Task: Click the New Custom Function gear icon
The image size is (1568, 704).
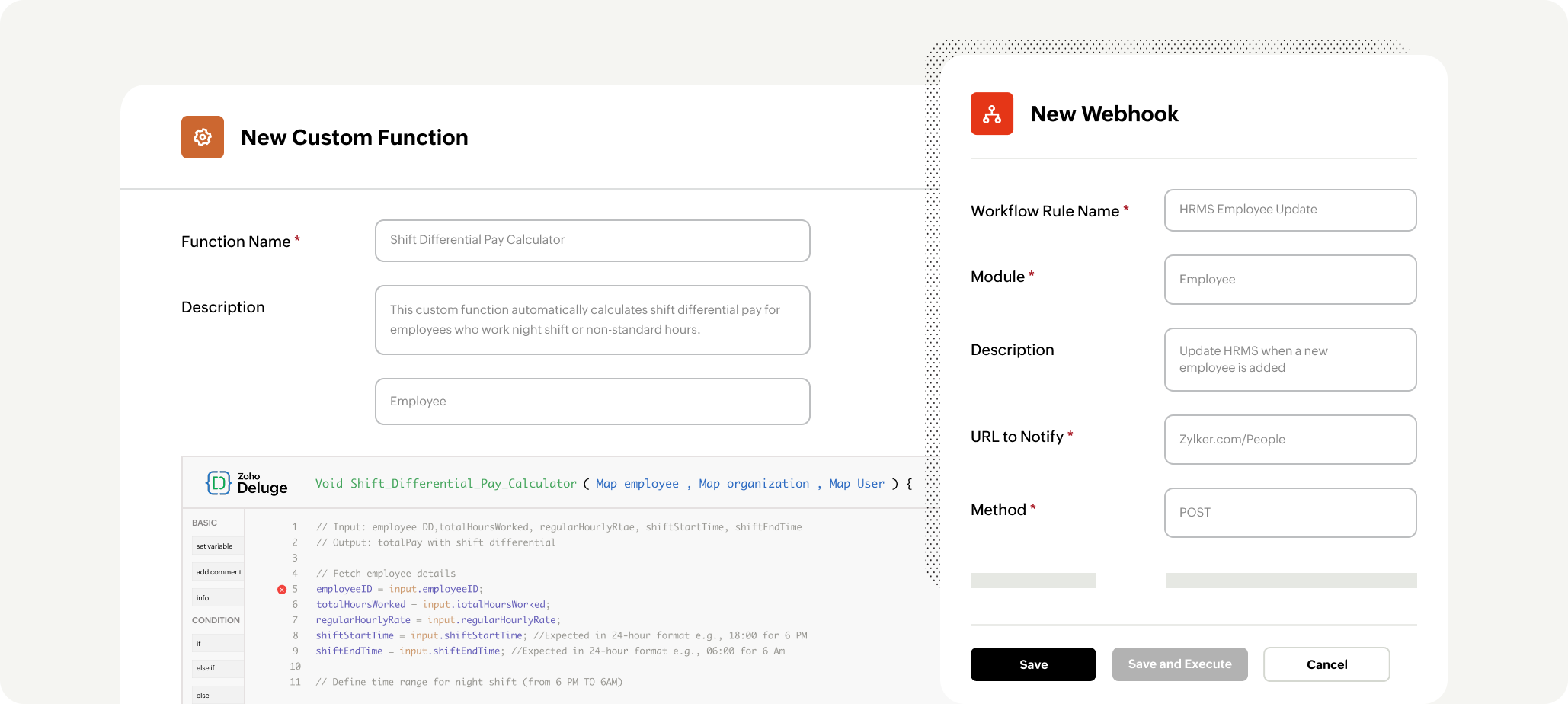Action: (x=202, y=137)
